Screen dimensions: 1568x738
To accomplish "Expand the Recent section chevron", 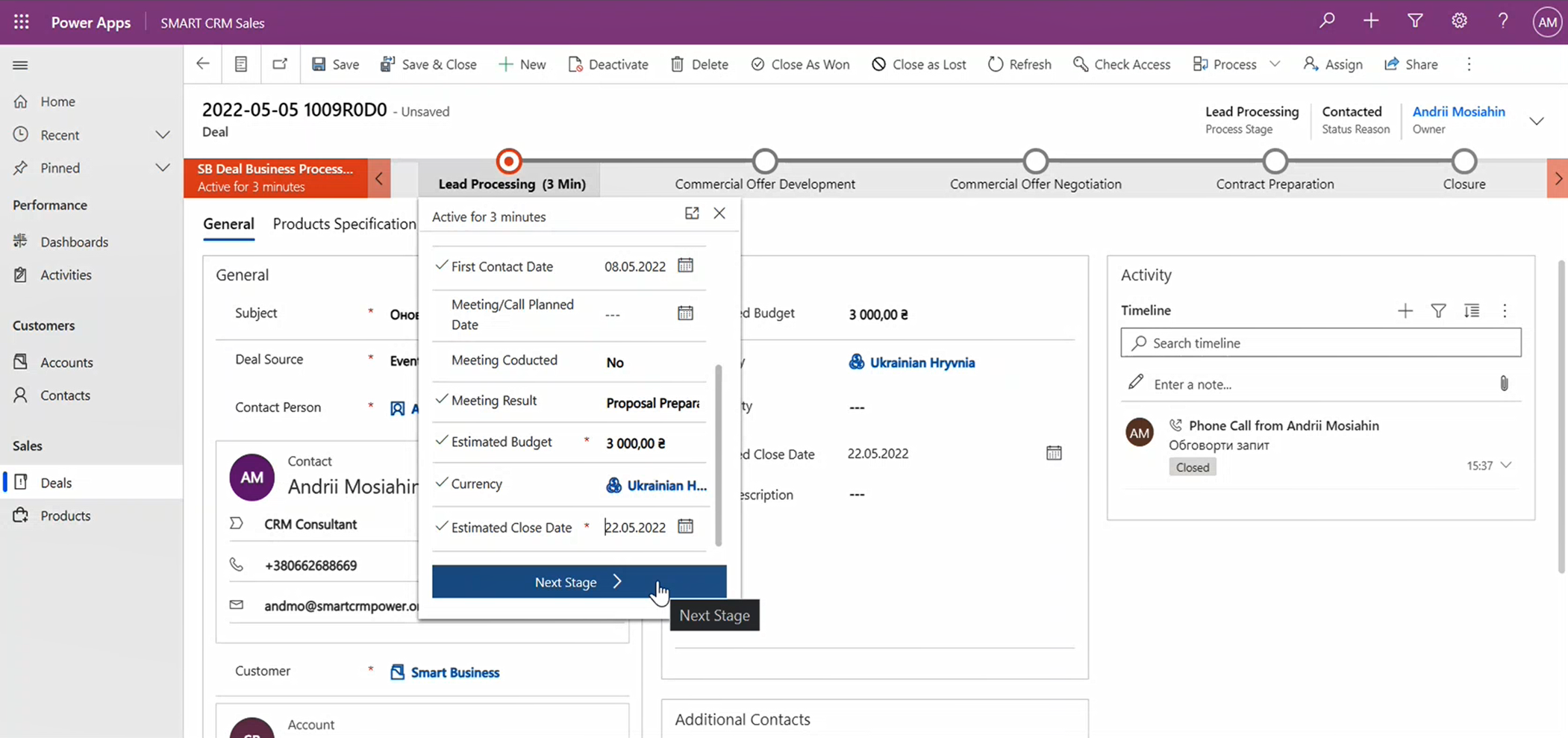I will coord(162,135).
